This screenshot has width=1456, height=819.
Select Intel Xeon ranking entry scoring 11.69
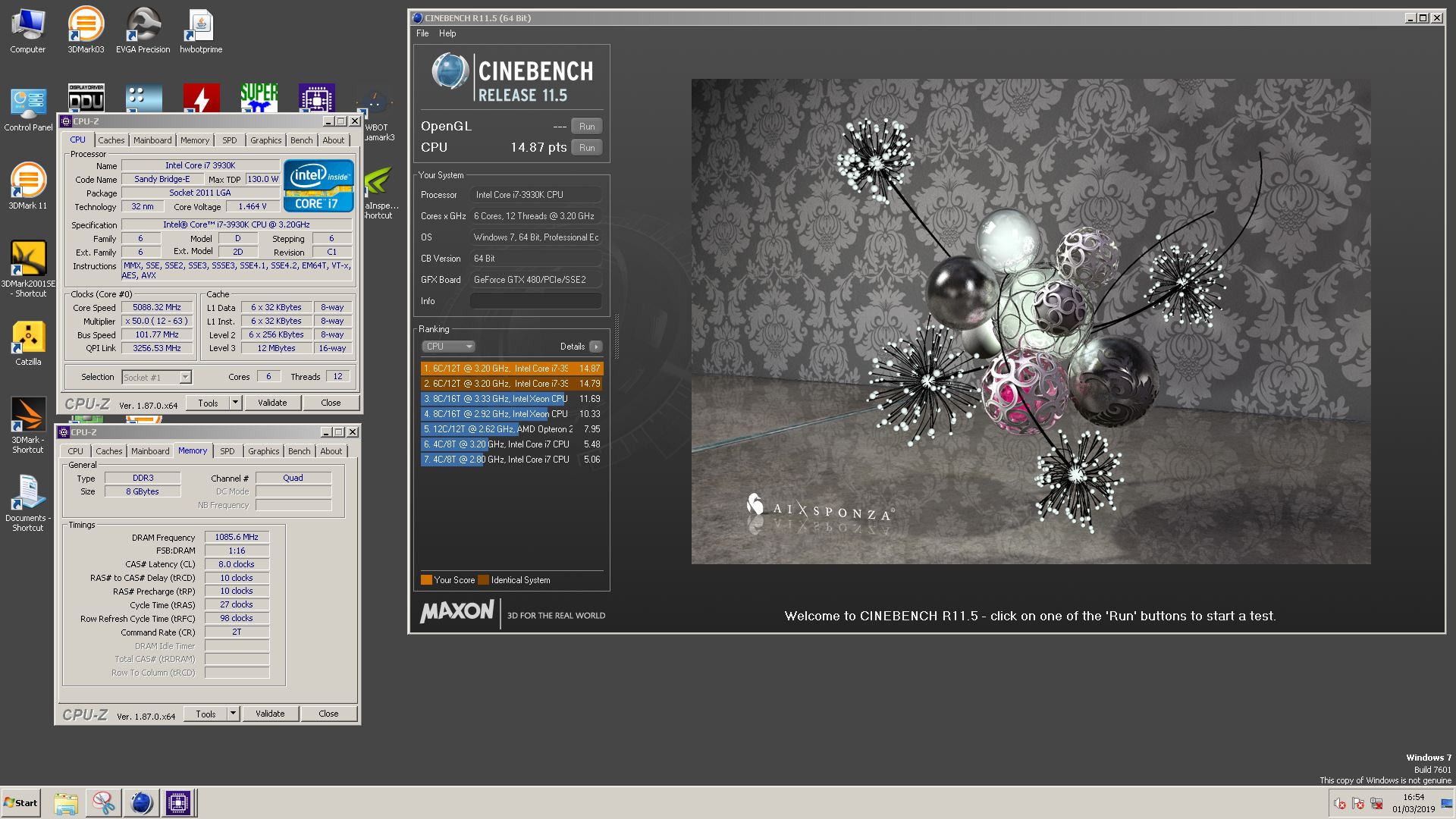[512, 399]
